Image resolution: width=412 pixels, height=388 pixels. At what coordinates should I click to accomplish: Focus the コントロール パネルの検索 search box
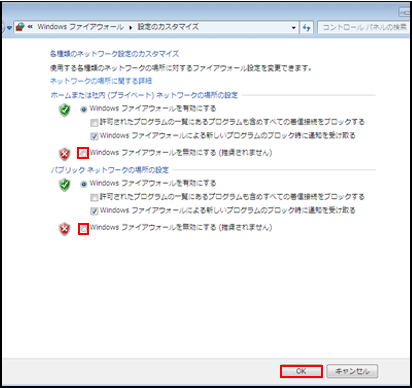[363, 27]
